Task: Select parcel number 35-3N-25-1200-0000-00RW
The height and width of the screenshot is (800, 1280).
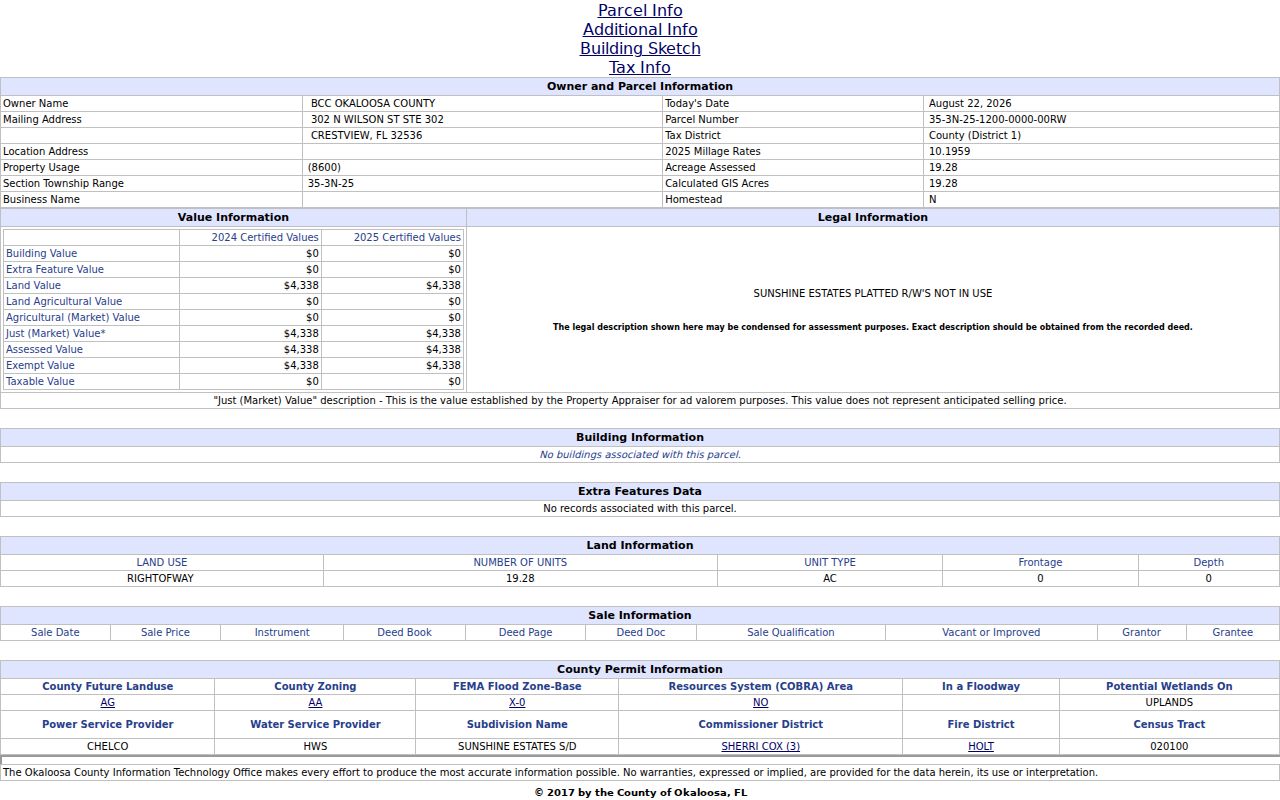Action: [x=997, y=119]
